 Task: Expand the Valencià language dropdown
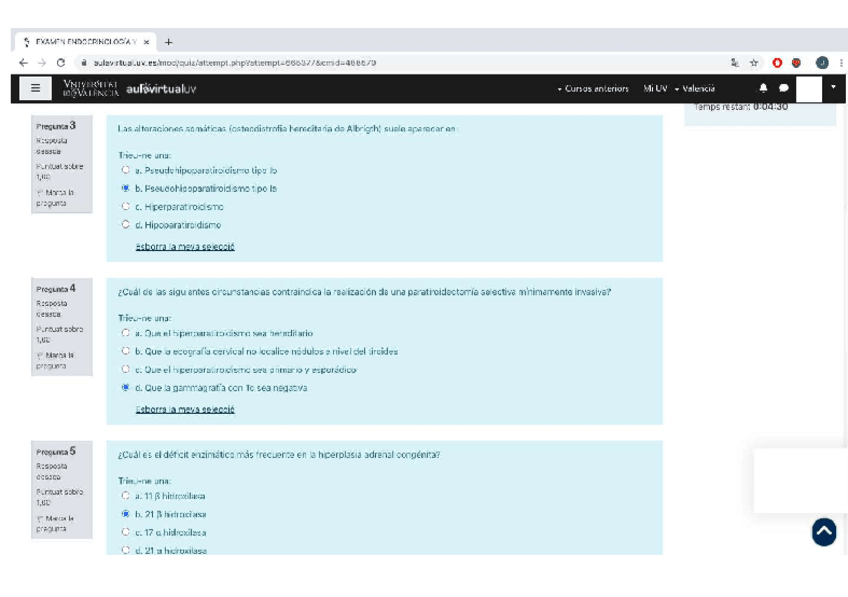coord(695,89)
